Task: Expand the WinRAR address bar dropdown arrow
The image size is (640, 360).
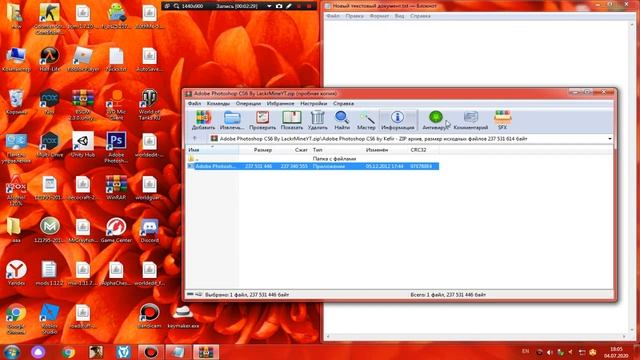Action: pyautogui.click(x=610, y=139)
